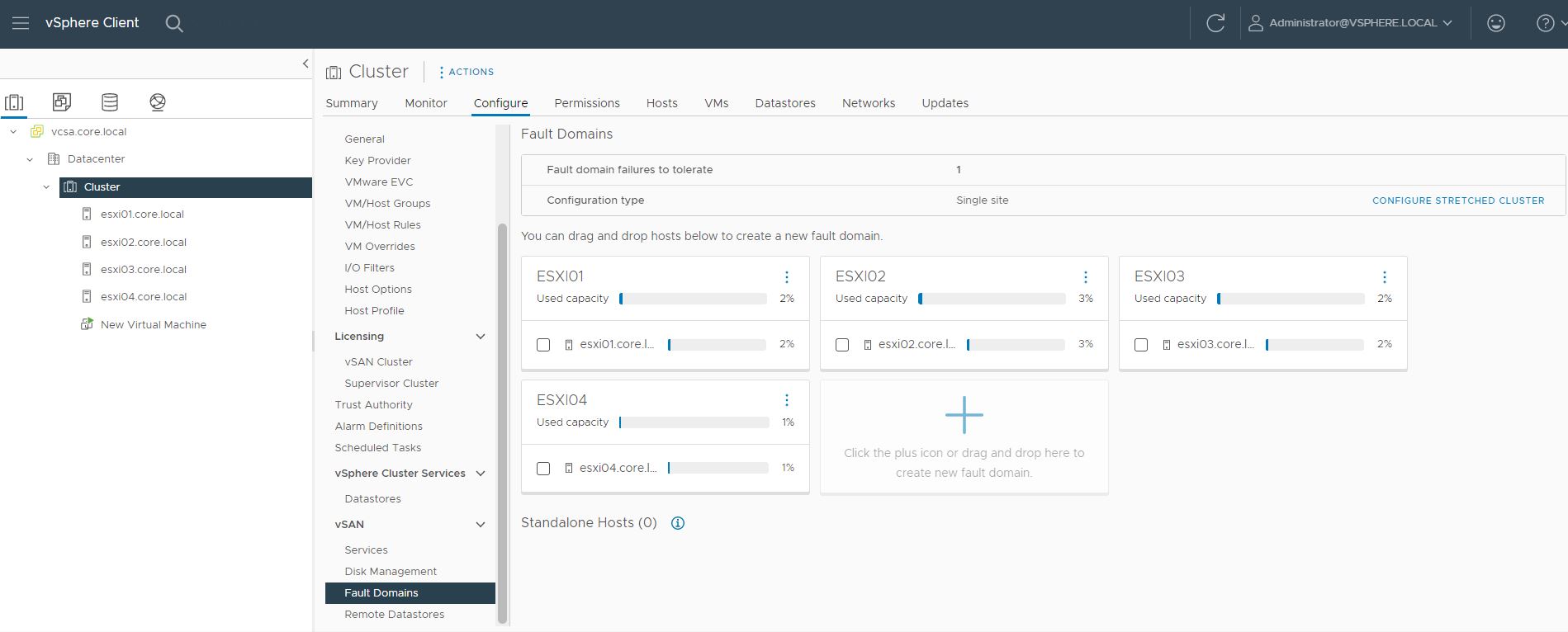This screenshot has height=632, width=1568.
Task: Show Standalone Hosts info icon
Action: (x=678, y=523)
